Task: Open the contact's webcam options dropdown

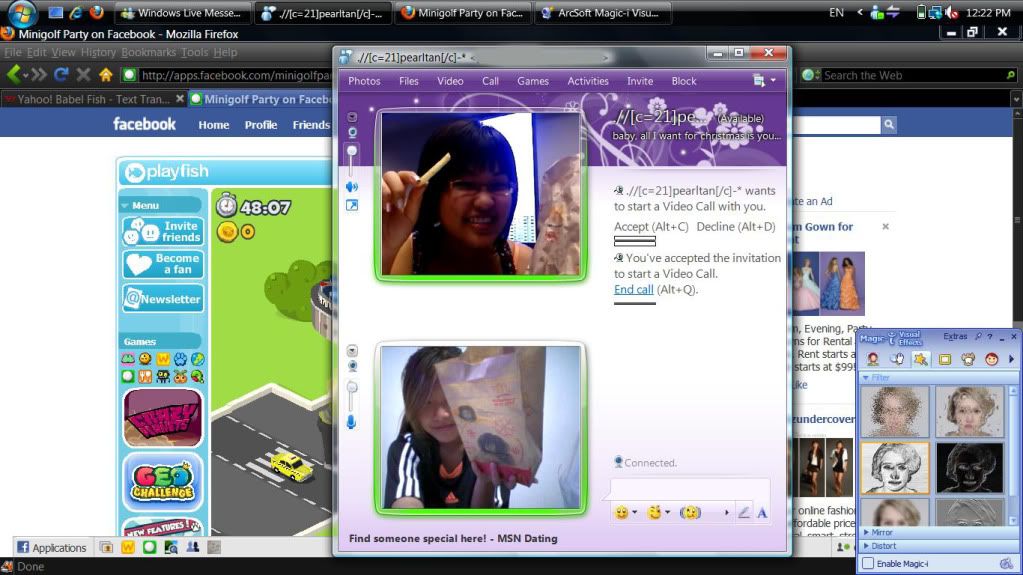Action: (x=352, y=117)
